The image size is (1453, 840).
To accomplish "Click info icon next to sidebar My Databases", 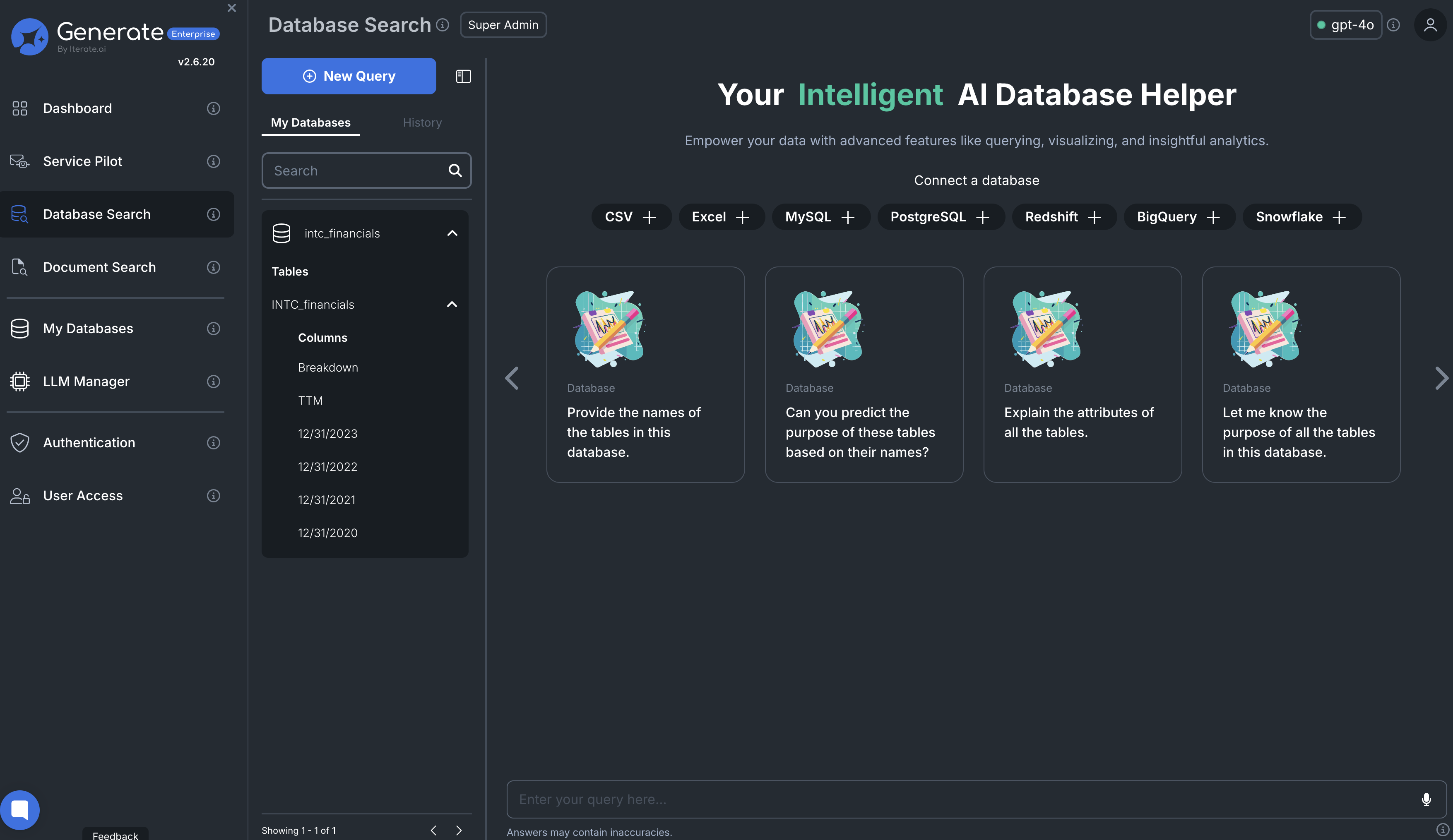I will point(213,329).
